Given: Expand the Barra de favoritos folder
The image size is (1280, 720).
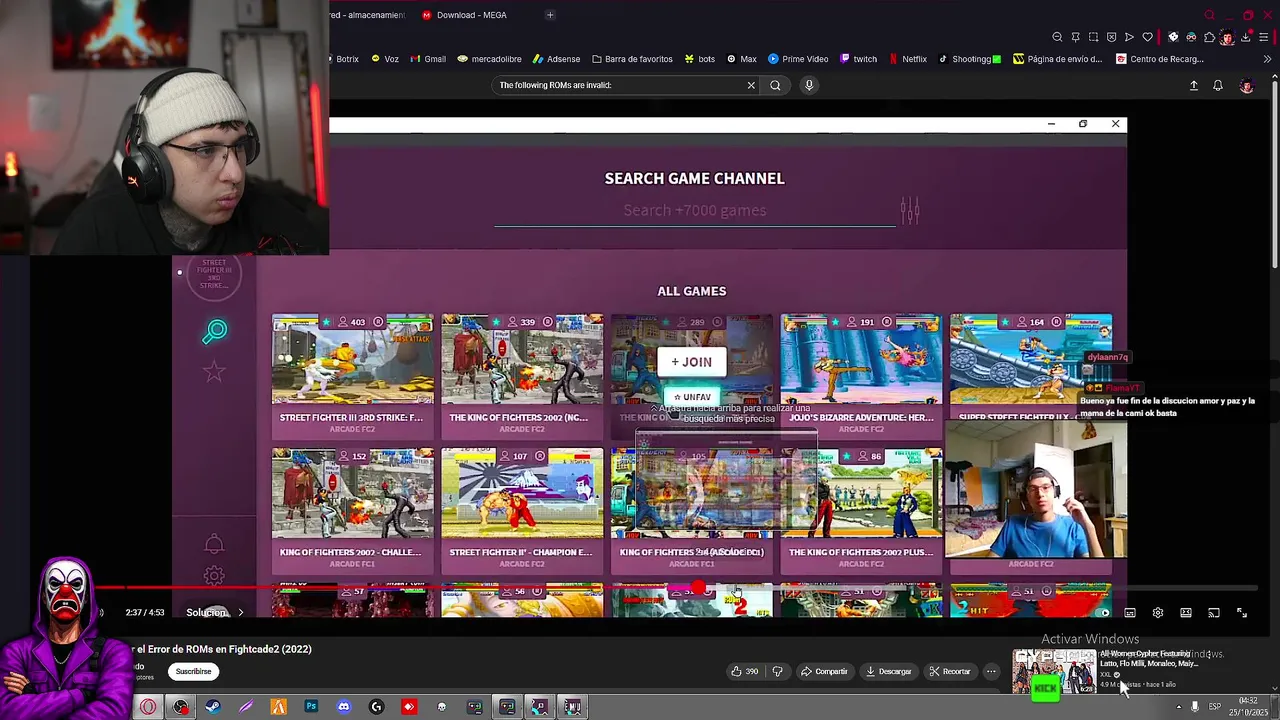Looking at the screenshot, I should pyautogui.click(x=632, y=59).
